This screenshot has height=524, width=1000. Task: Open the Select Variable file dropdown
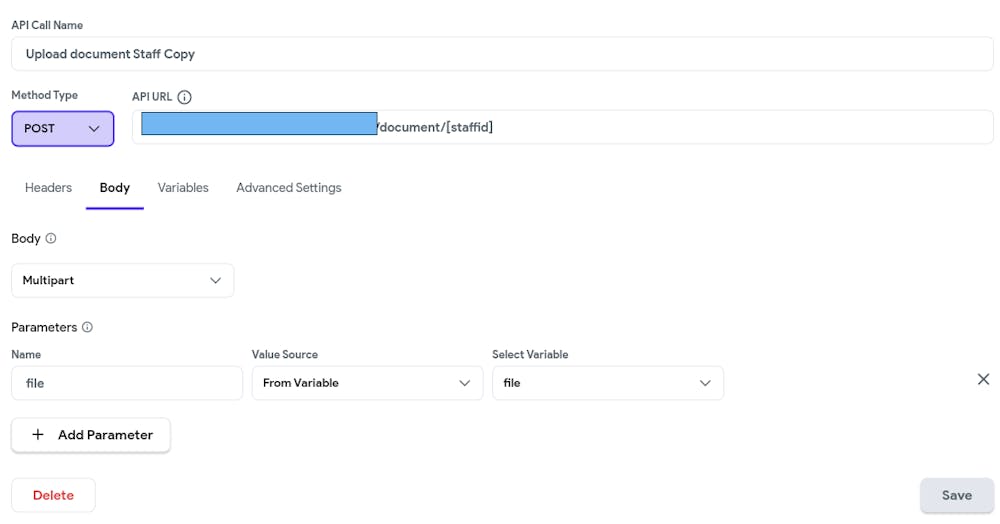pos(607,383)
